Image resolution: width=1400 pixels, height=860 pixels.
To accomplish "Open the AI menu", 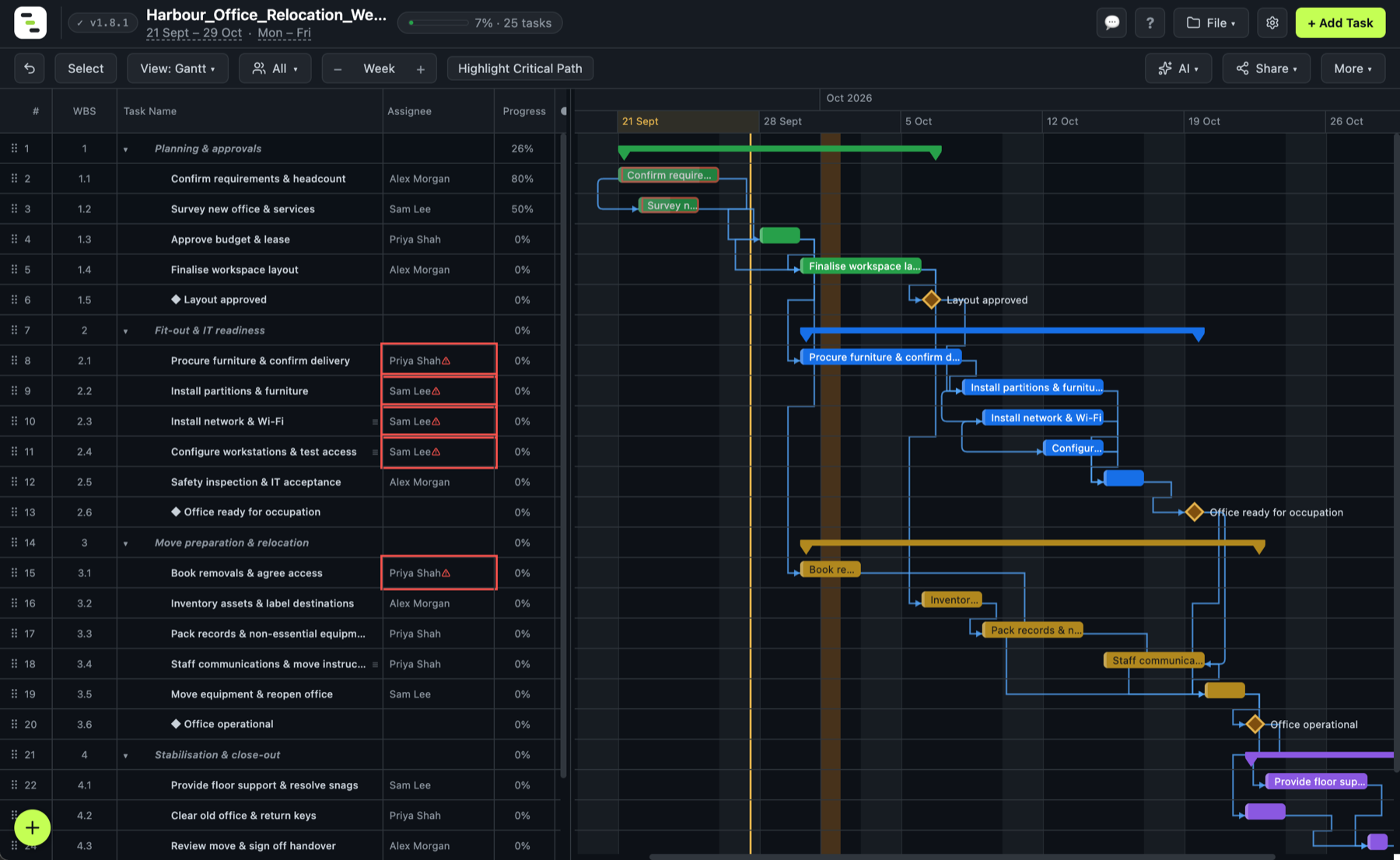I will click(x=1178, y=68).
